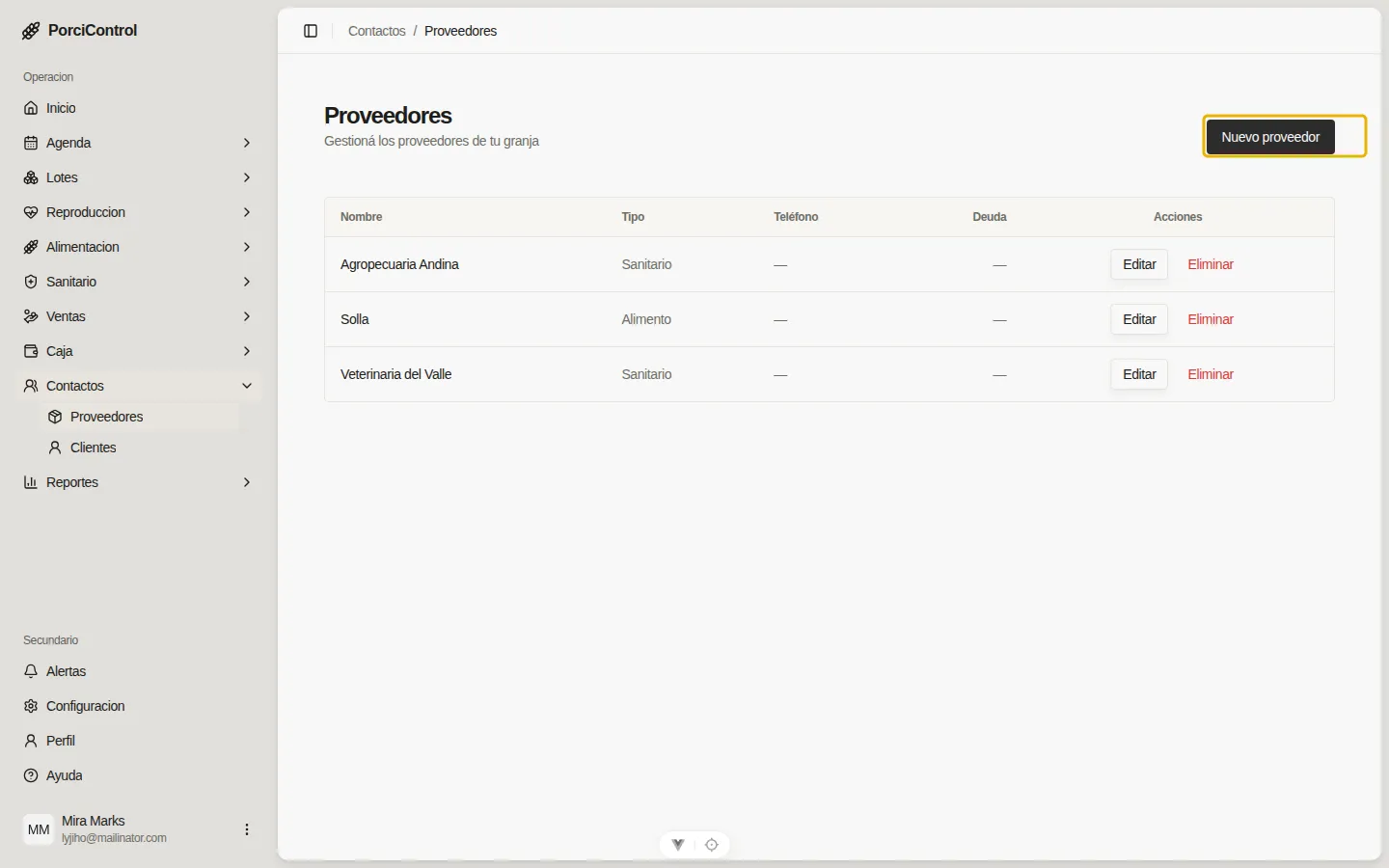Click the Clientes person icon
The image size is (1389, 868).
[55, 448]
